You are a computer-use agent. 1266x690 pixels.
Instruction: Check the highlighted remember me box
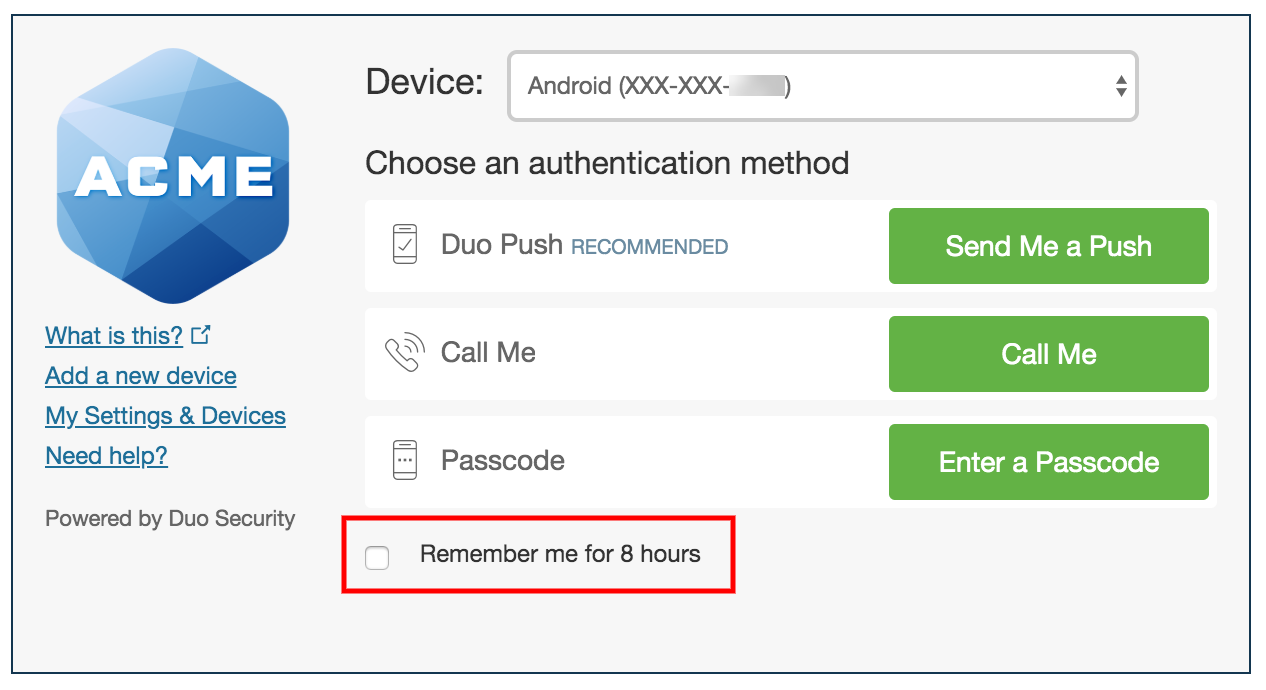(377, 558)
